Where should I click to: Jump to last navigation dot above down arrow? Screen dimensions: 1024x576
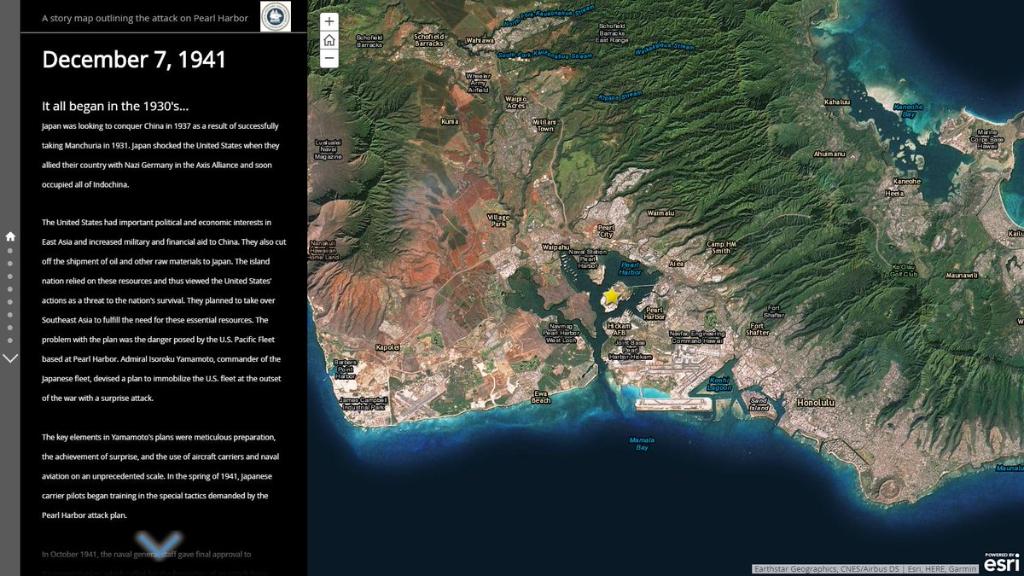coord(10,340)
